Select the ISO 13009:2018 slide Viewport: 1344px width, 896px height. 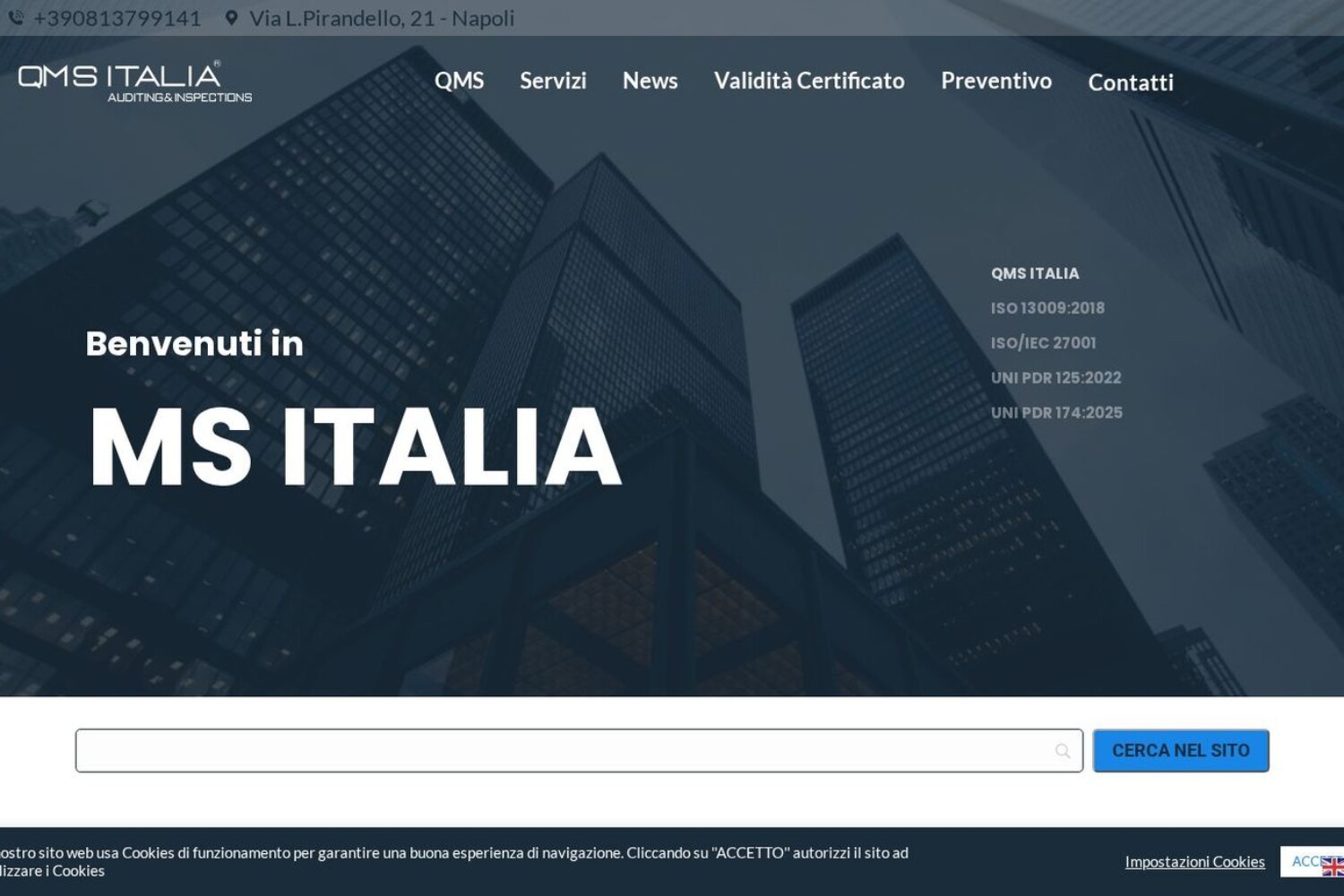coord(1047,308)
